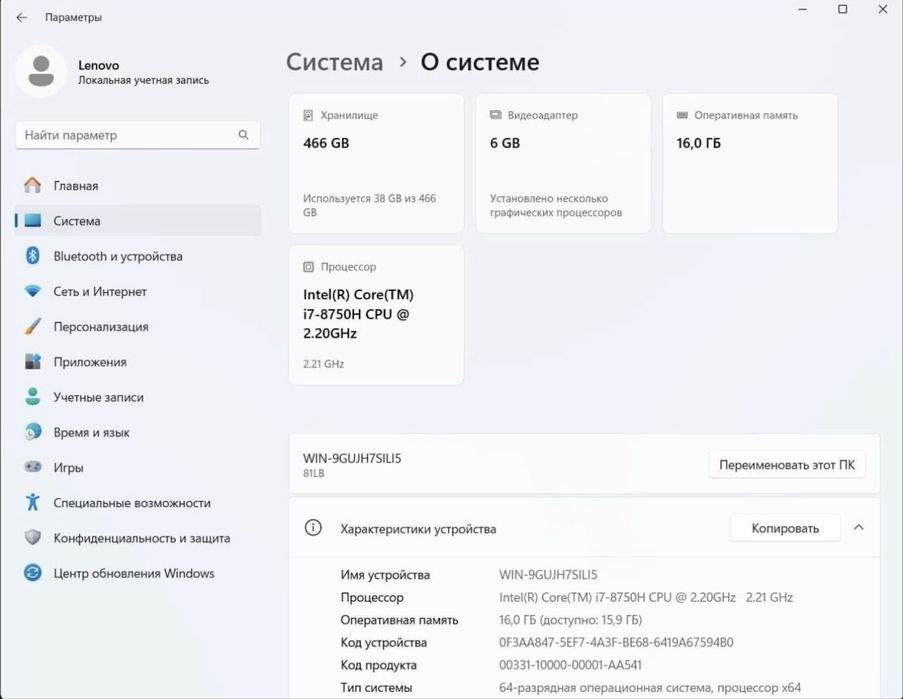Click the Система monitor icon

(33, 221)
